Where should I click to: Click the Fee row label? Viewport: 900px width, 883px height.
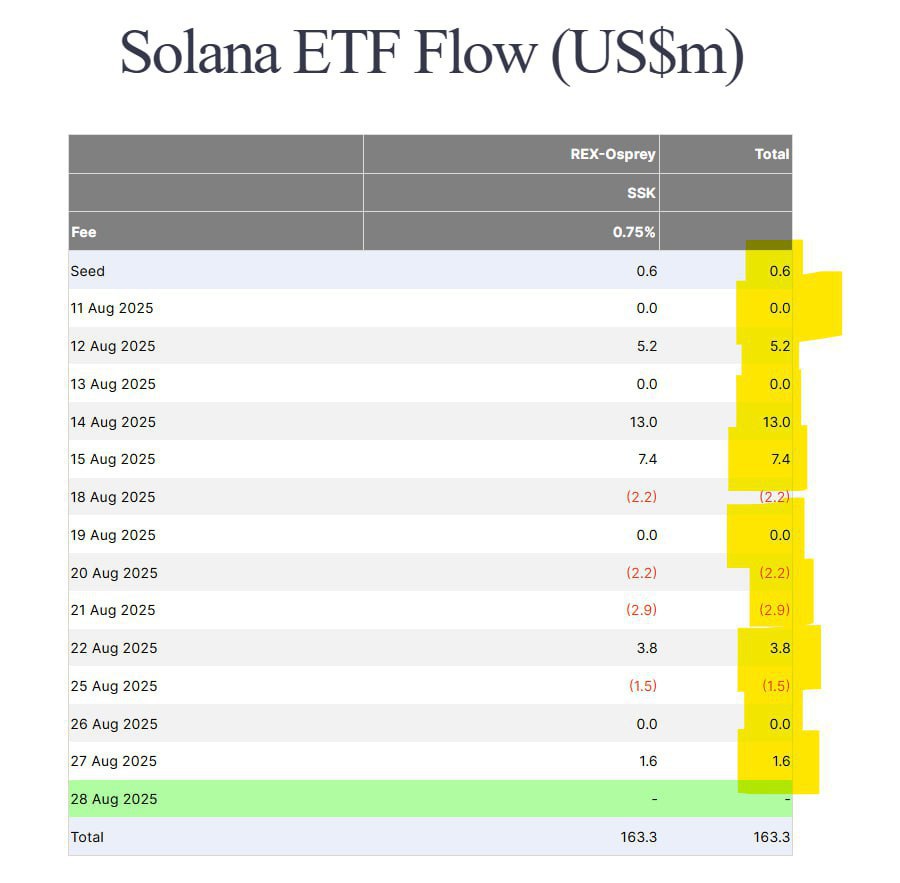[84, 232]
